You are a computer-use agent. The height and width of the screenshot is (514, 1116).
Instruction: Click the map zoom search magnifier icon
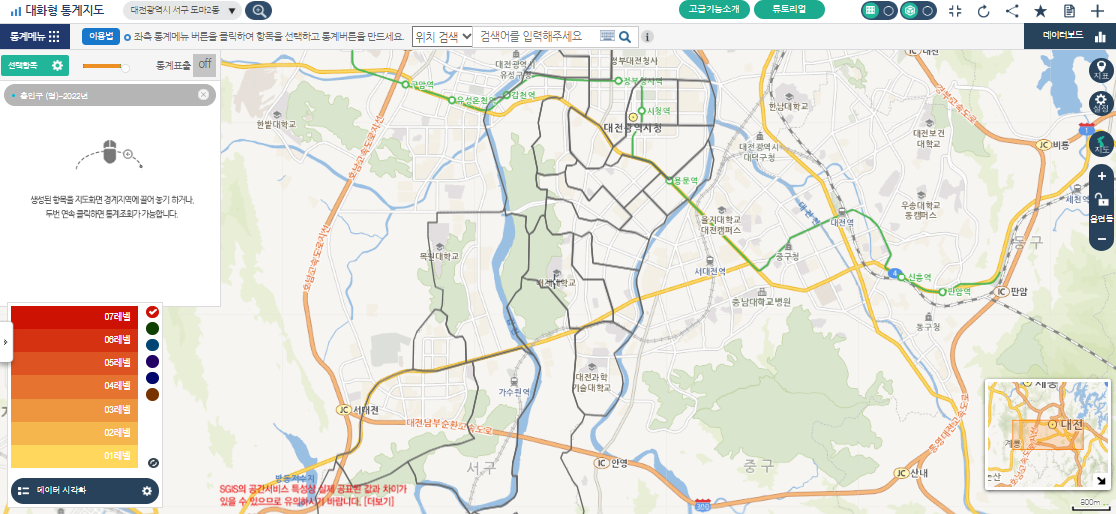point(258,11)
